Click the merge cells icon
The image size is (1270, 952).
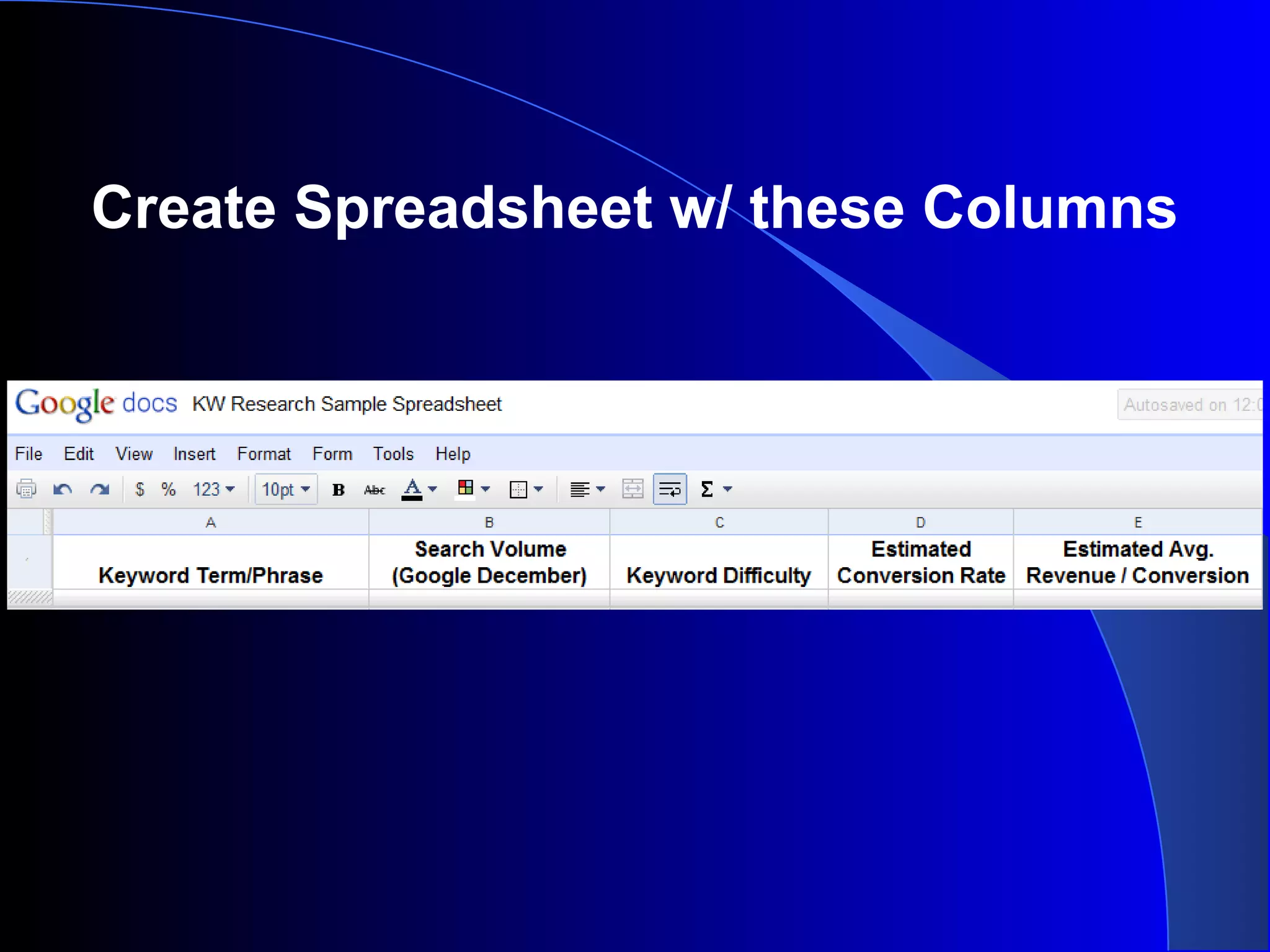[633, 489]
